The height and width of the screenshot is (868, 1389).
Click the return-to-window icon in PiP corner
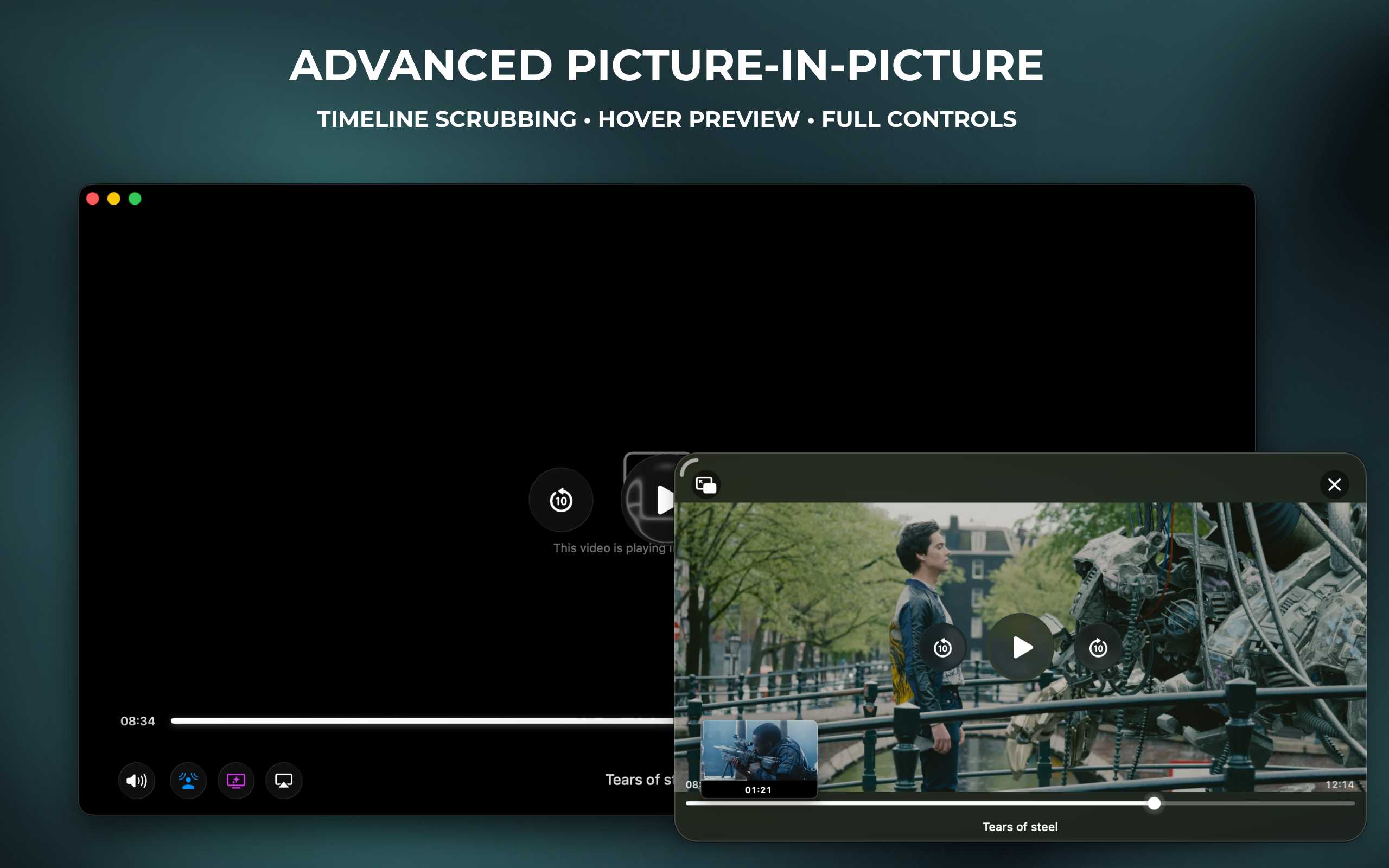705,484
